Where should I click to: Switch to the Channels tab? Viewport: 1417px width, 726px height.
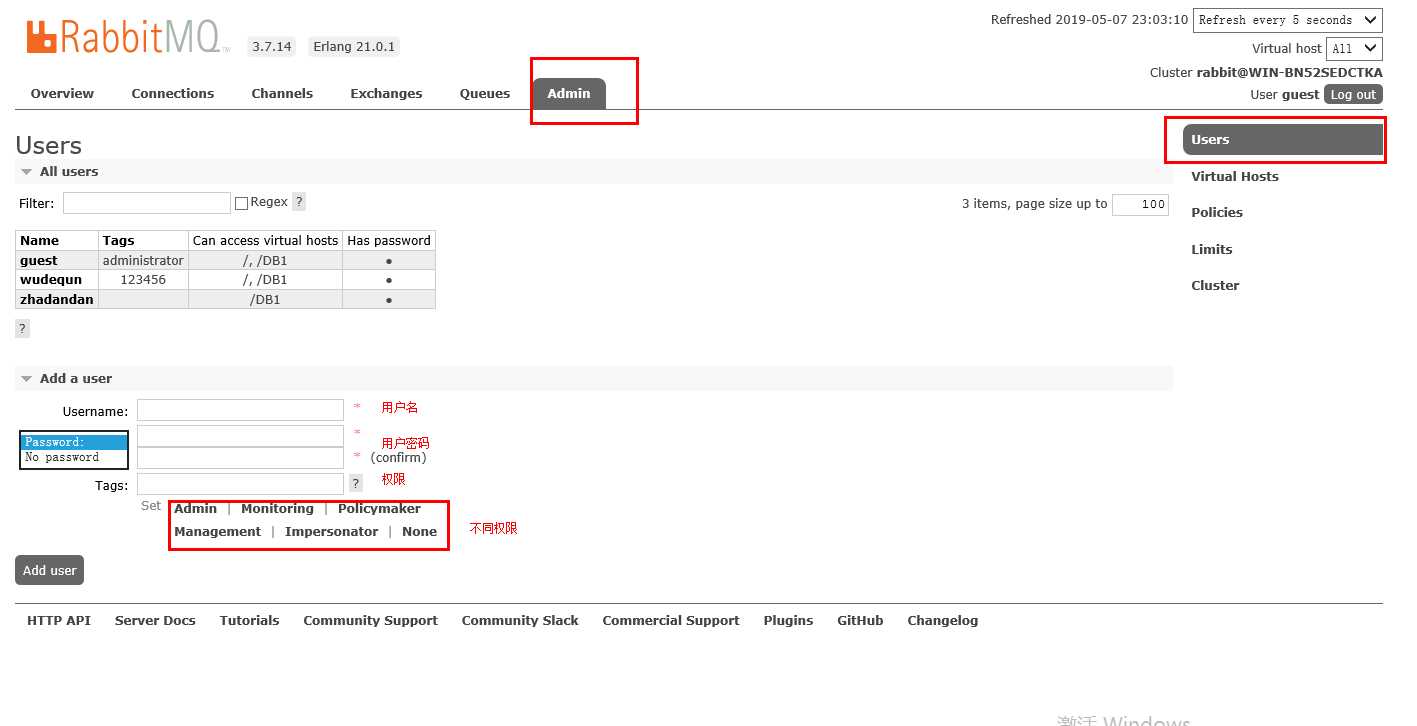282,94
